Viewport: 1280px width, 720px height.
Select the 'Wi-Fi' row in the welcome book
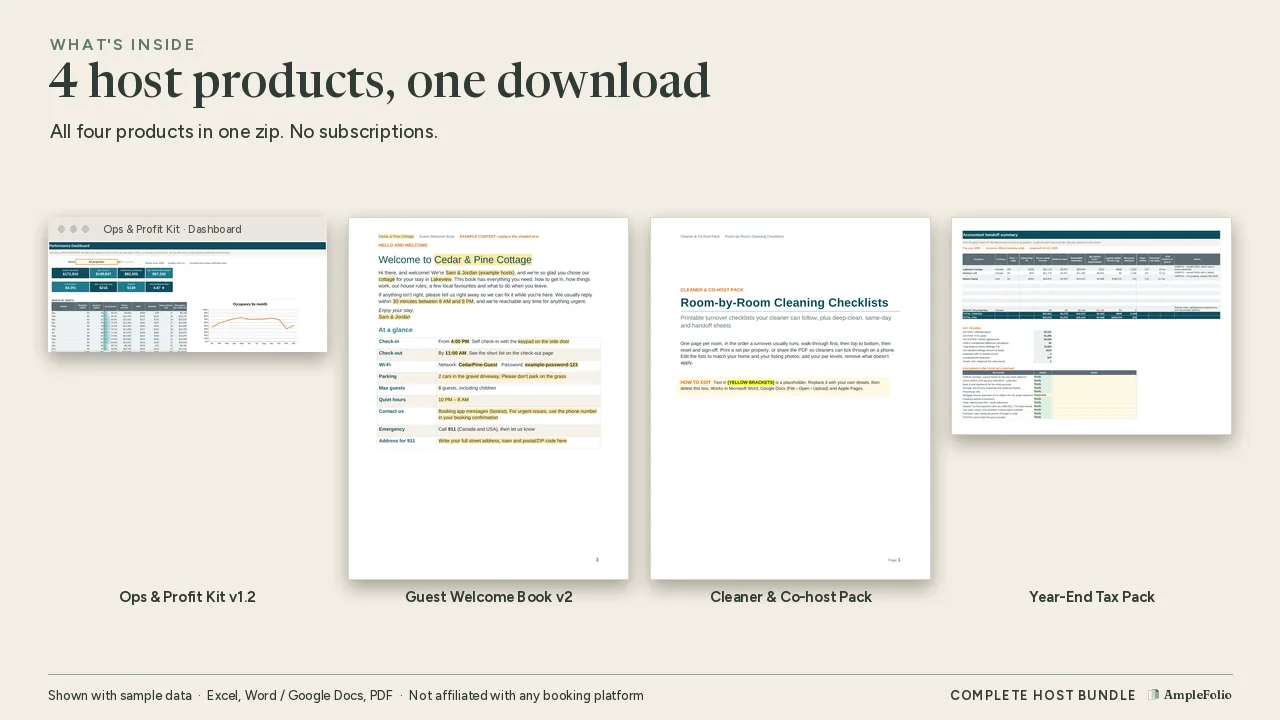pyautogui.click(x=489, y=365)
